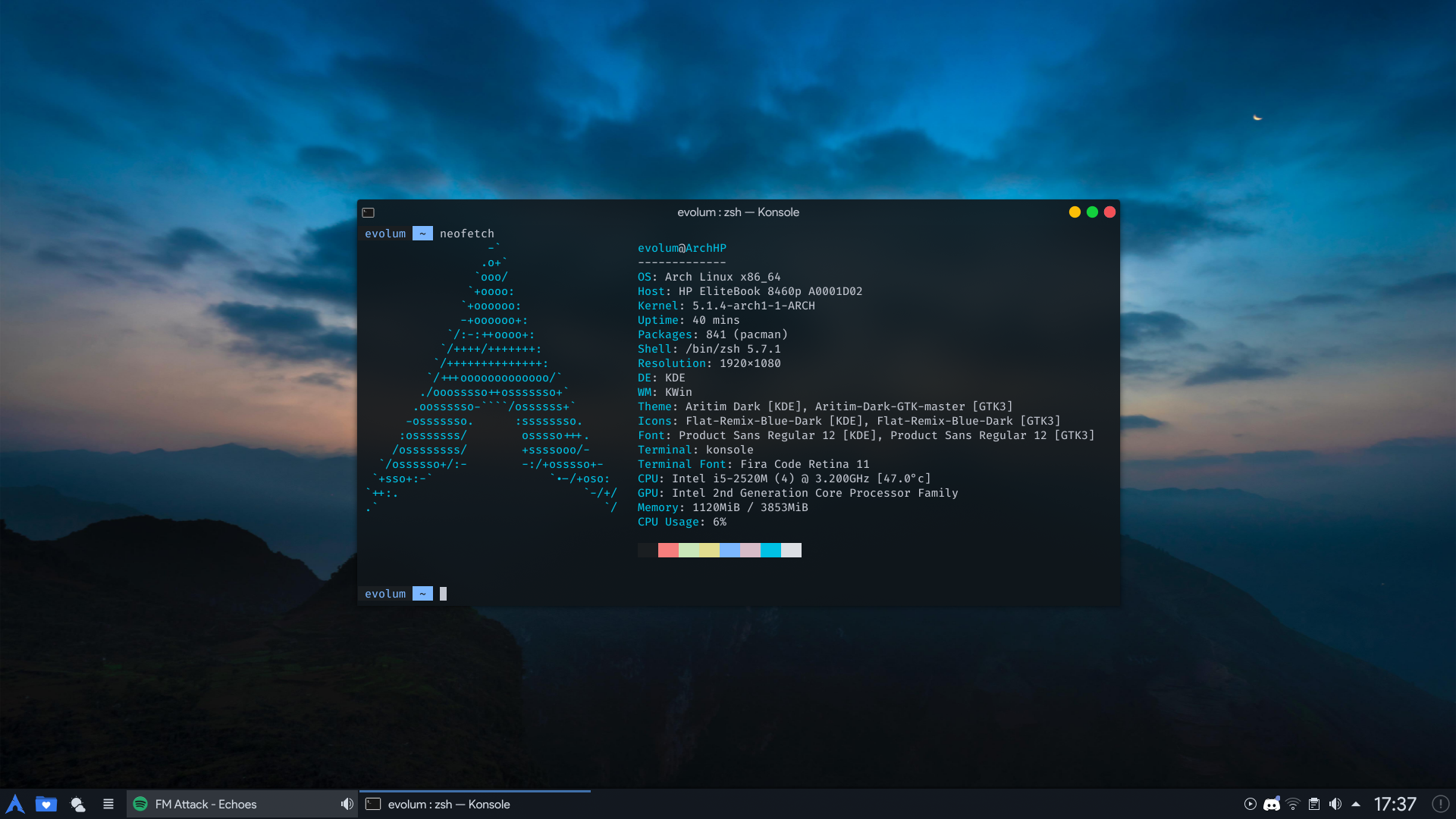The height and width of the screenshot is (819, 1456).
Task: Open the volume control tray icon
Action: [x=1335, y=804]
